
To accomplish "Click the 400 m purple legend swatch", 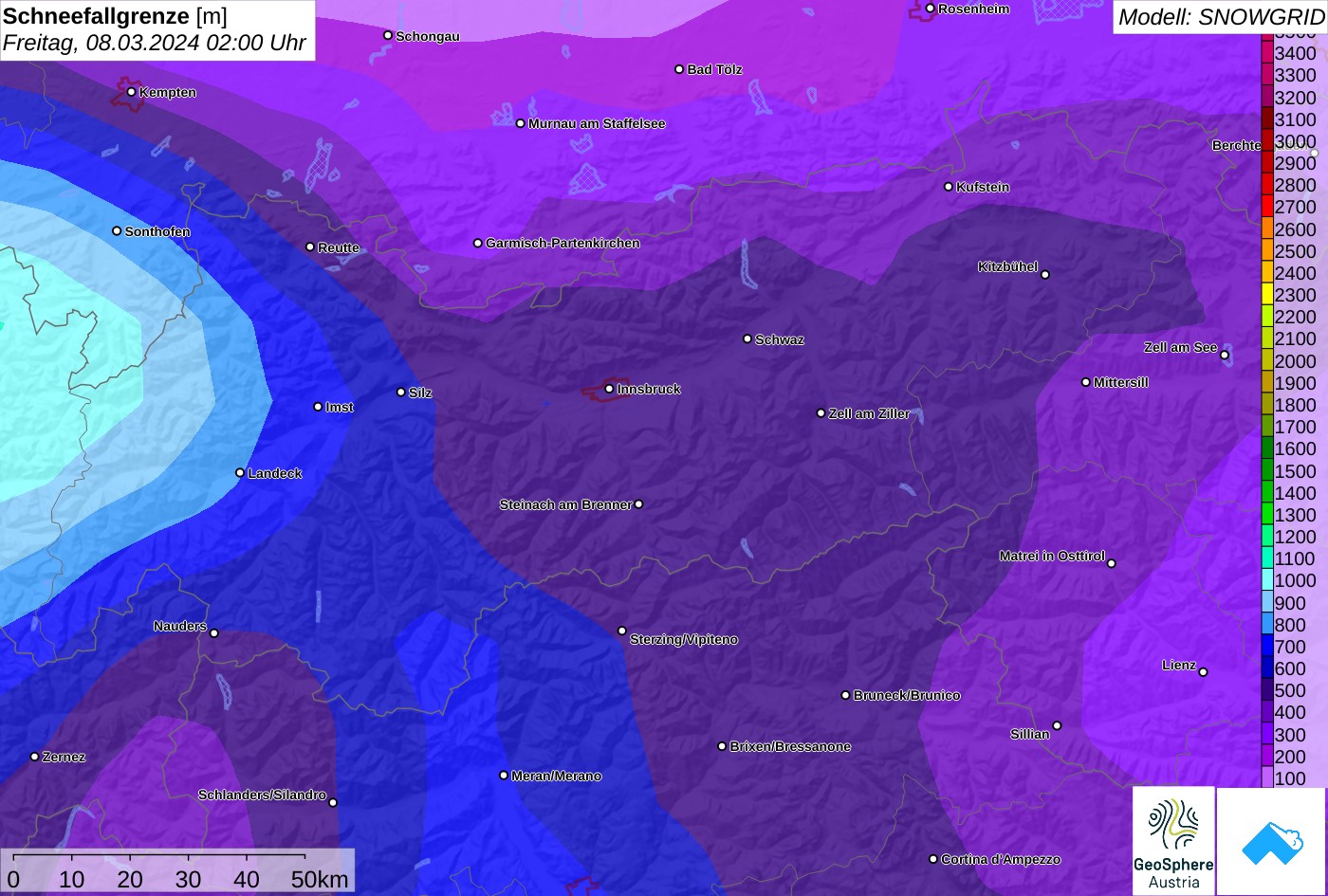I will tap(1266, 712).
